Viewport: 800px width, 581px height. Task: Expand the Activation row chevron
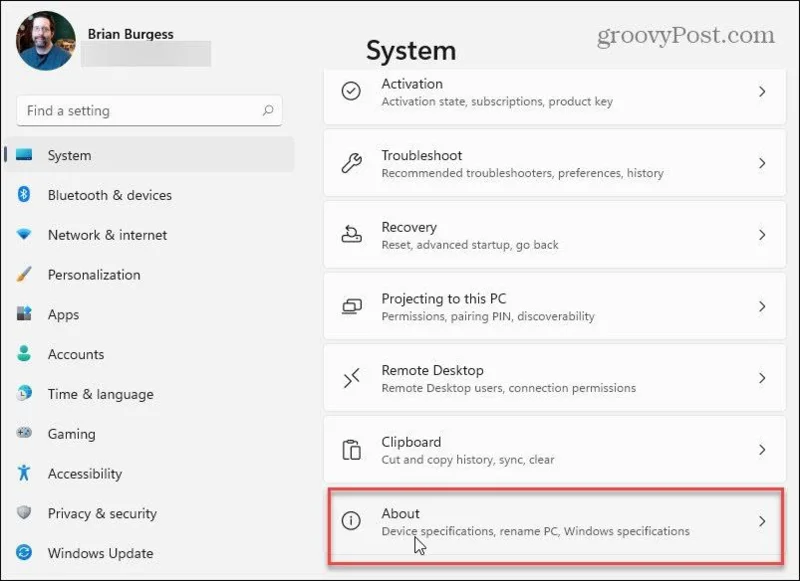click(762, 92)
